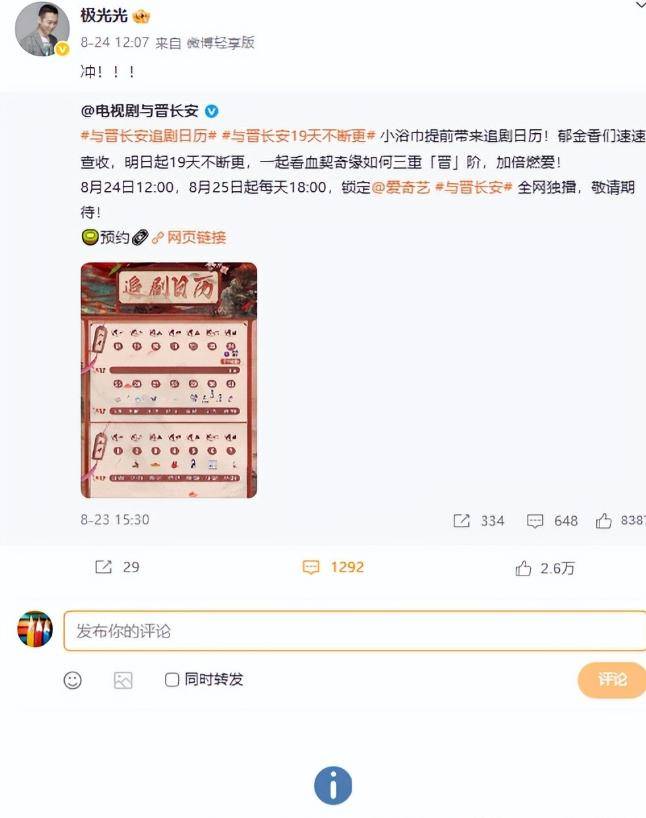This screenshot has height=818, width=646.
Task: Click the blue info icon at bottom
Action: [x=333, y=786]
